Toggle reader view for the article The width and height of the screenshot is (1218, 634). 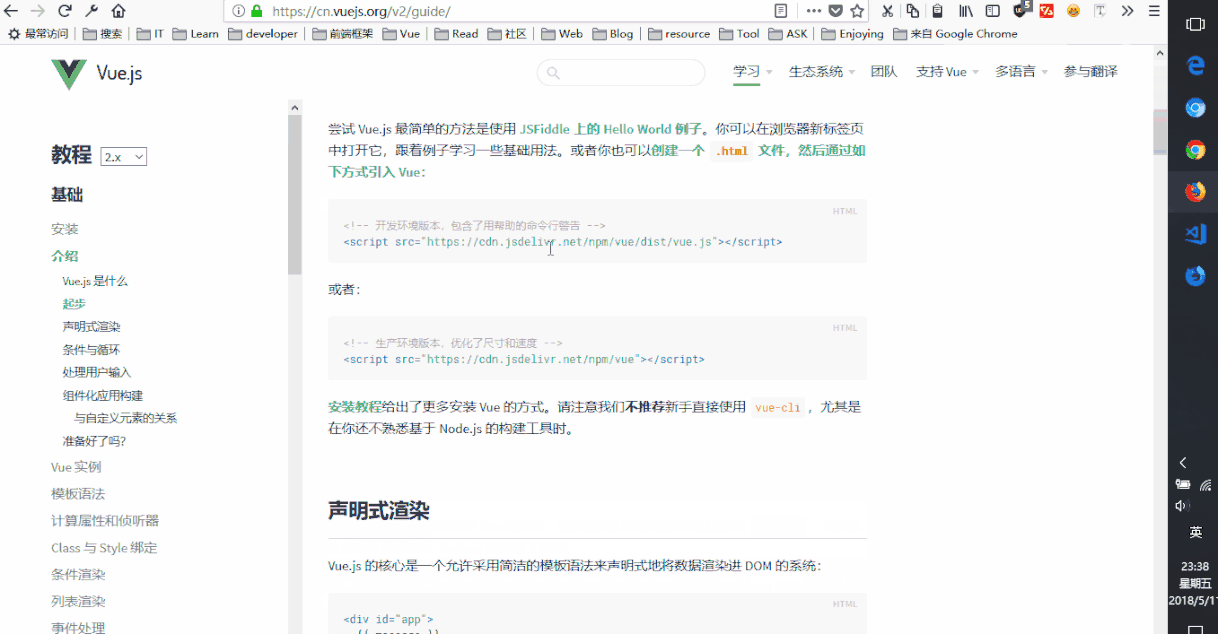point(781,12)
